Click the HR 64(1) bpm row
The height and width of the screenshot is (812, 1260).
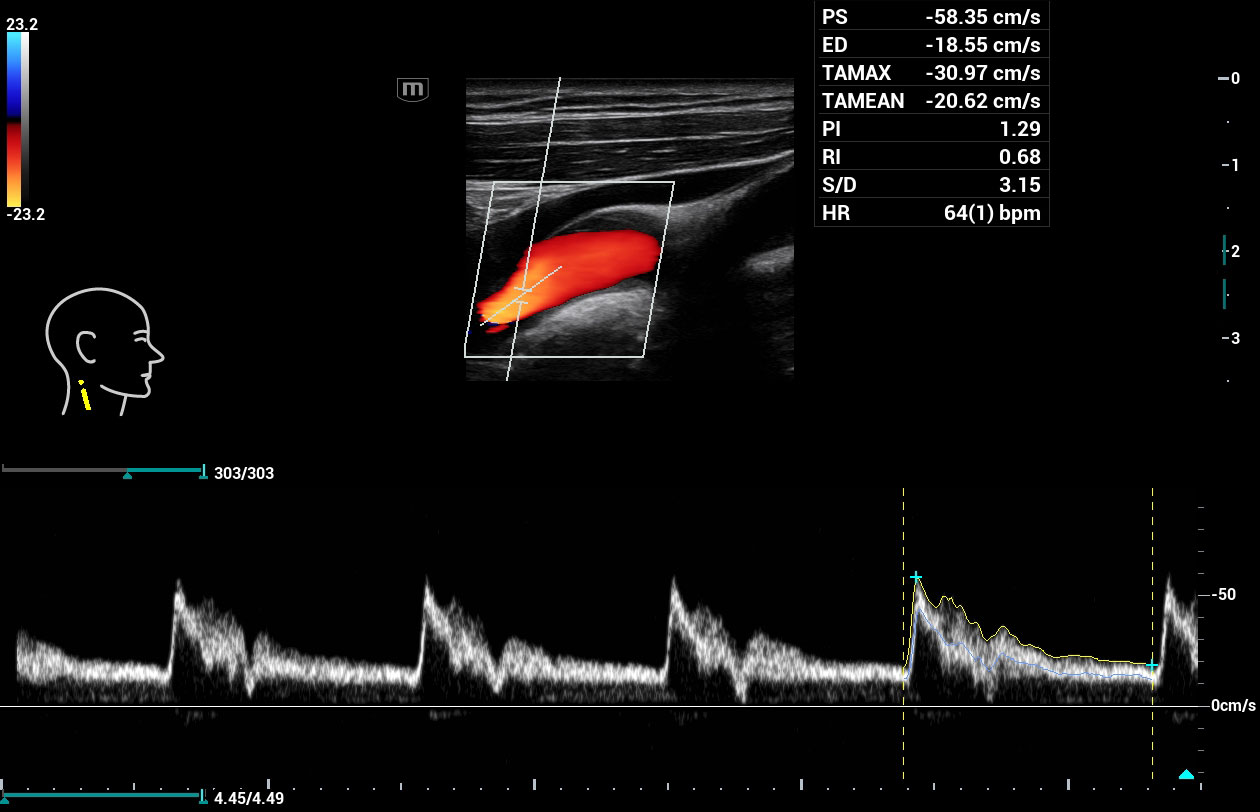(x=931, y=213)
